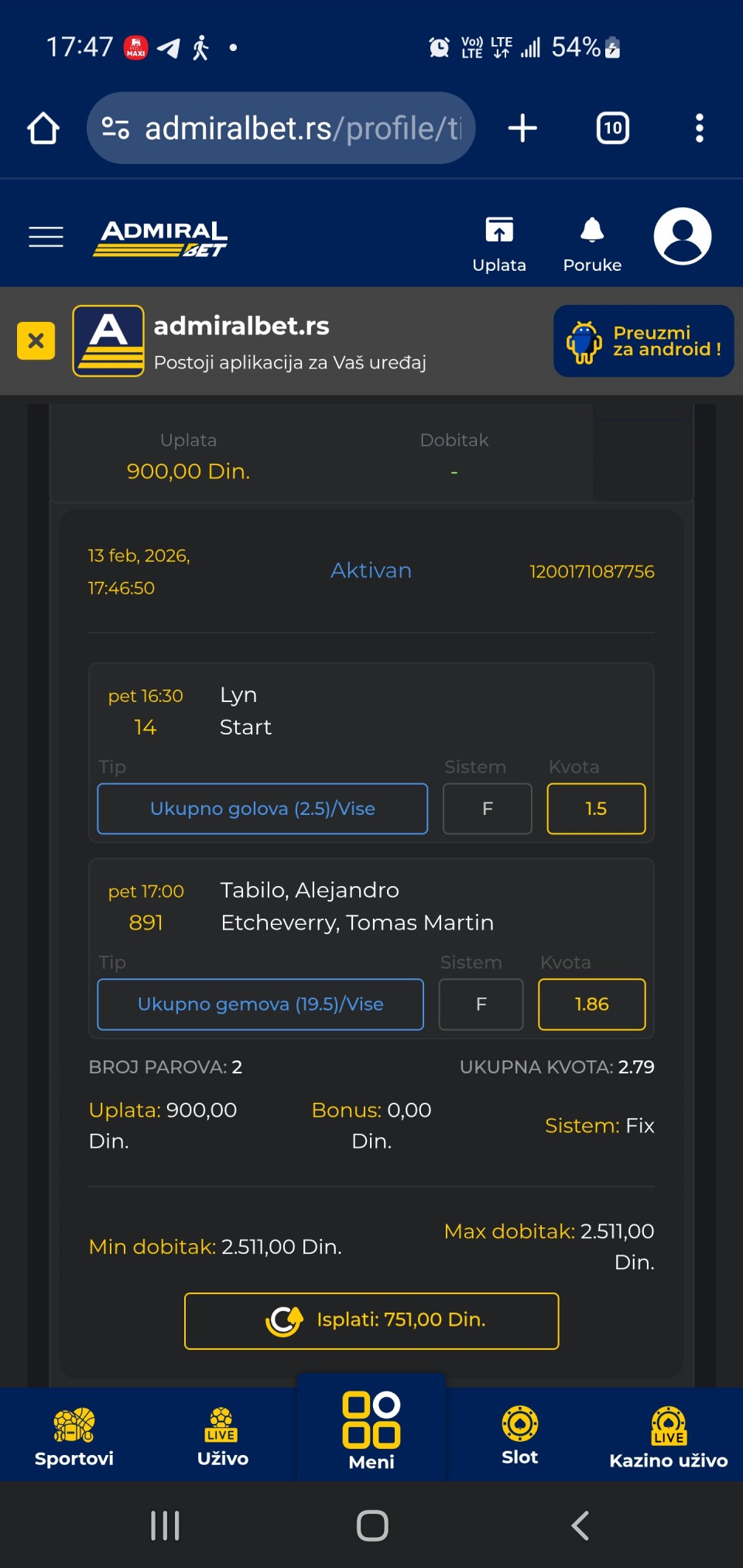Switch to Sportovi tab

pyautogui.click(x=74, y=1437)
